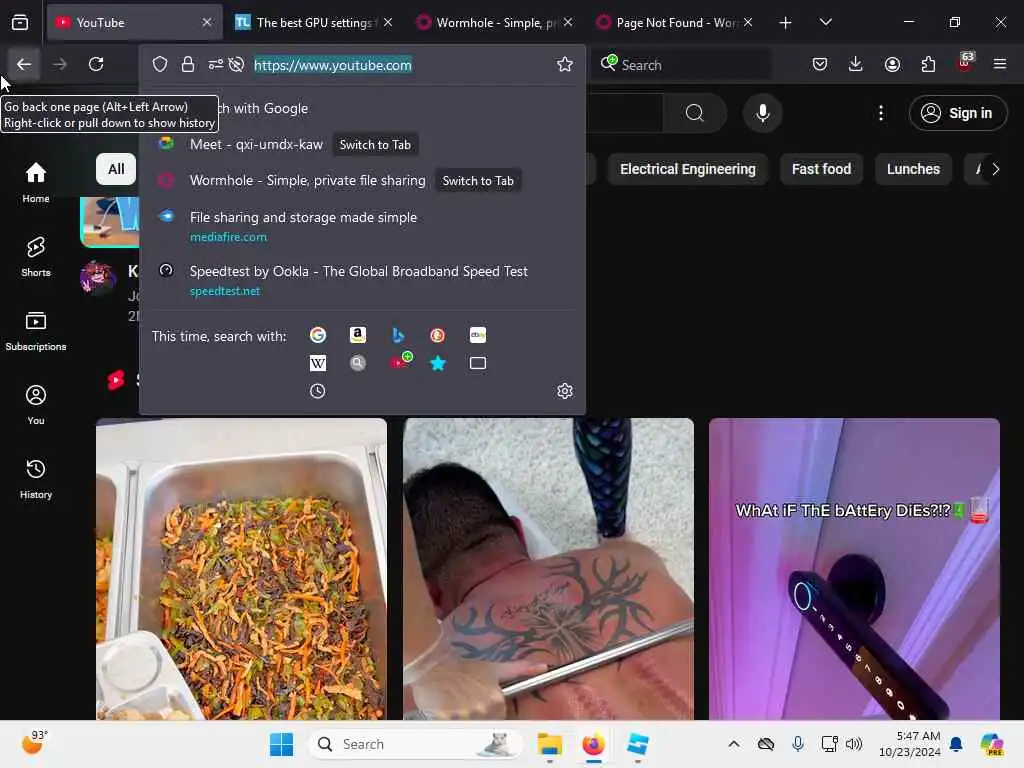
Task: Open the You section in sidebar
Action: (36, 405)
